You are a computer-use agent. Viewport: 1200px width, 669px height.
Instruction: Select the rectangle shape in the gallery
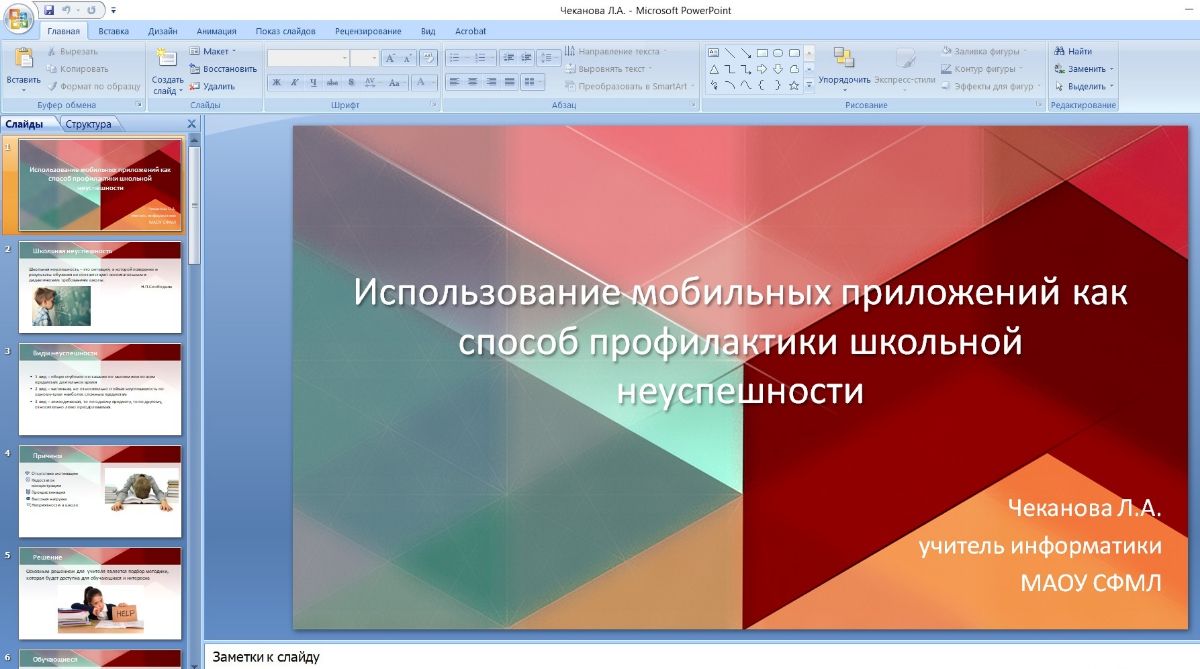click(762, 53)
